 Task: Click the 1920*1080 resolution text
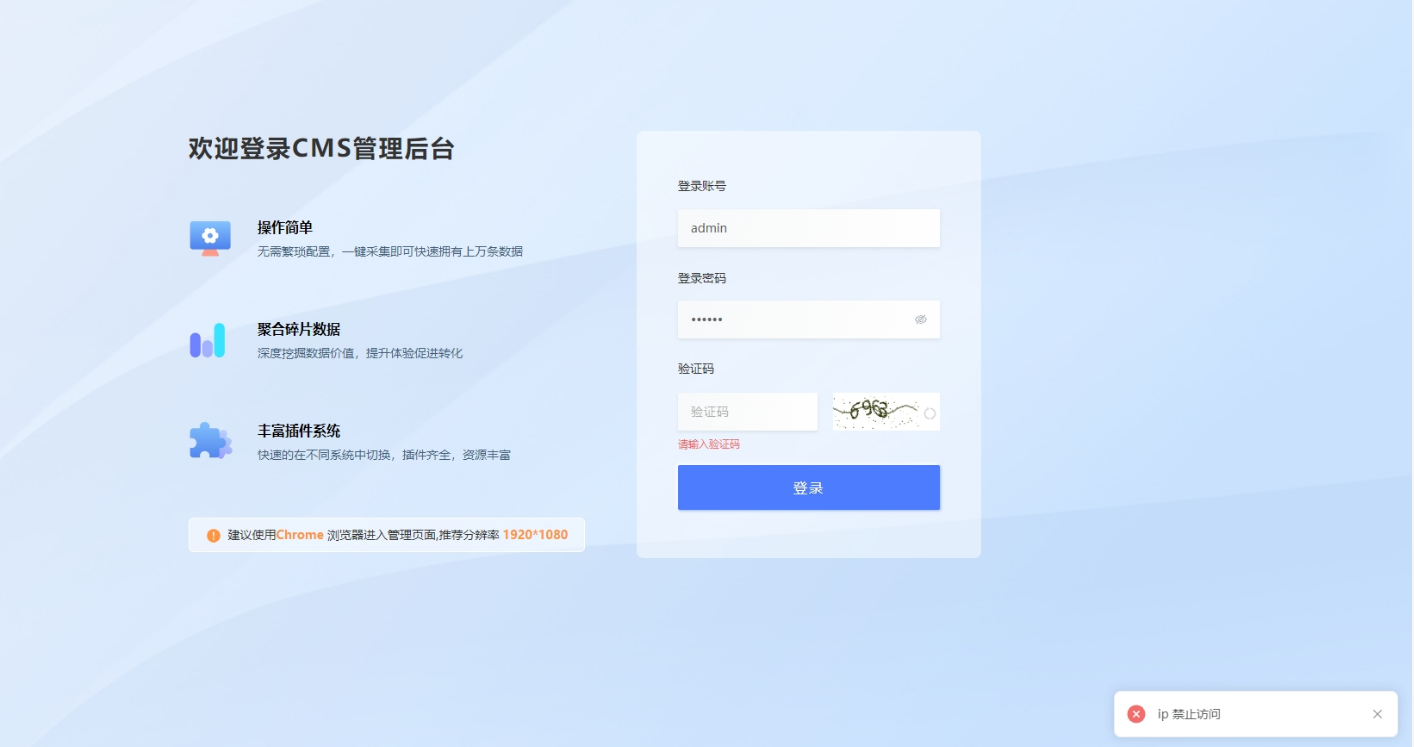(535, 535)
